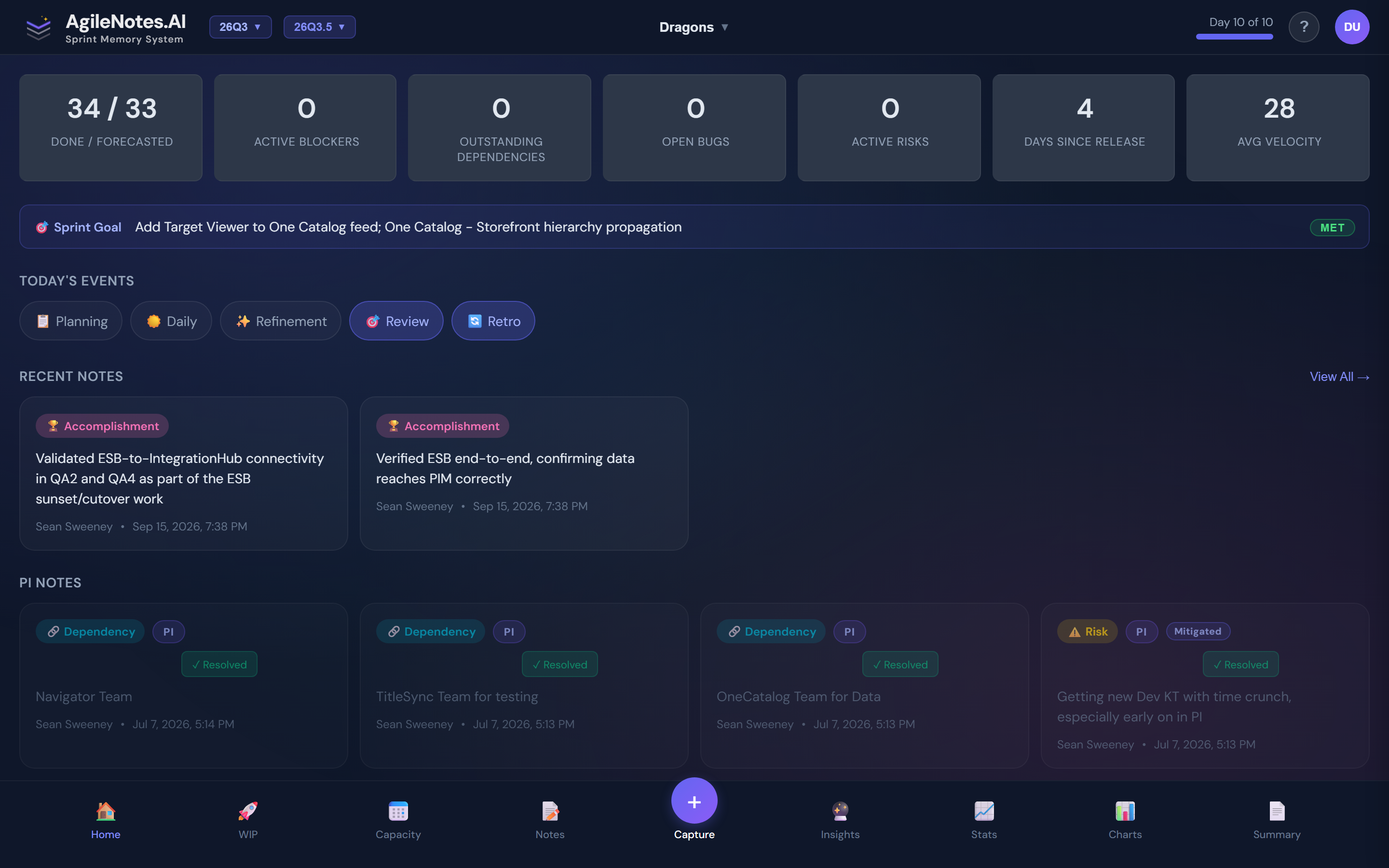Click the MET sprint goal badge
Screen dimensions: 1389x868
point(1332,227)
